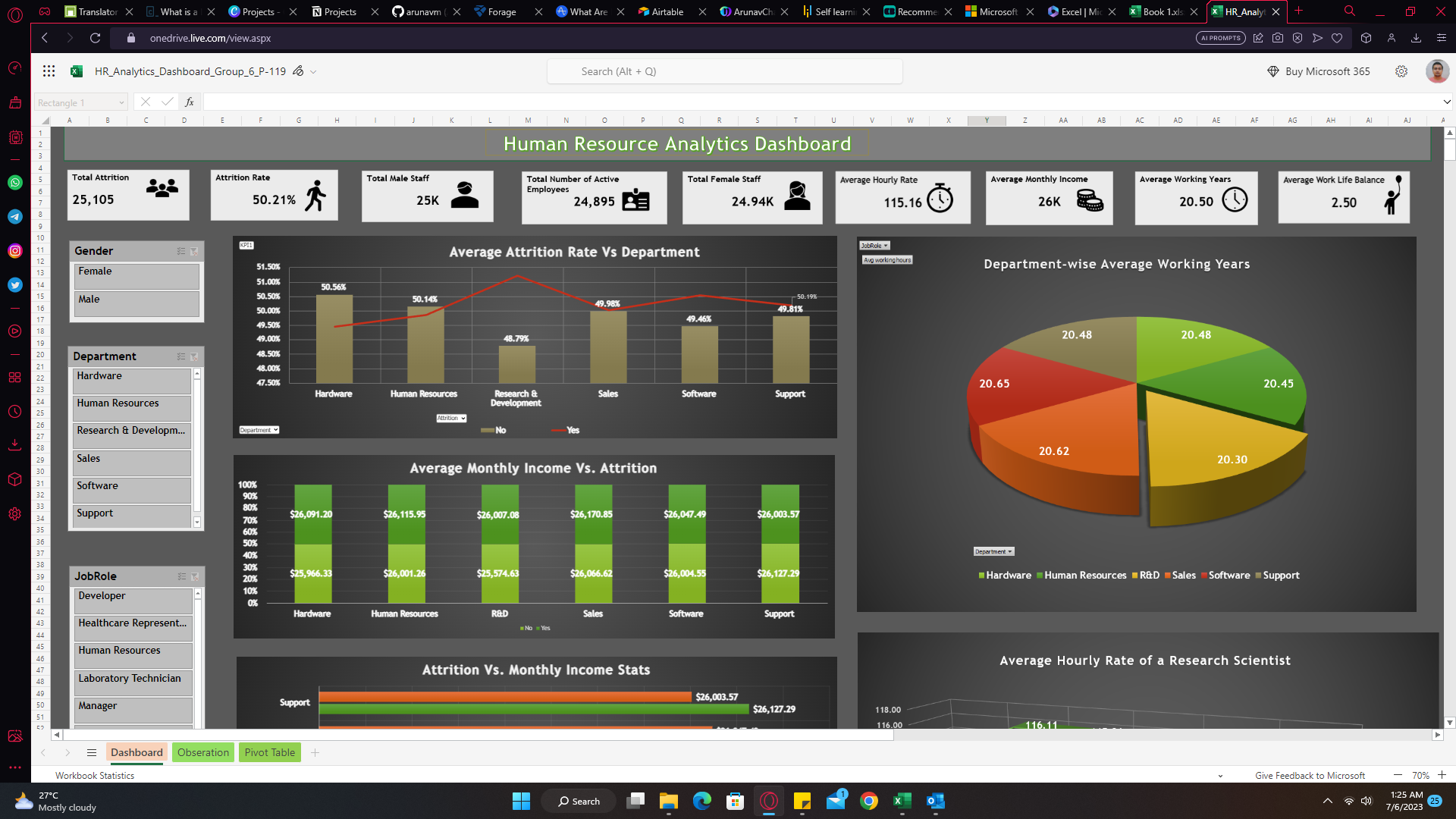Expand the Name Box dropdown
1456x819 pixels.
pos(121,103)
